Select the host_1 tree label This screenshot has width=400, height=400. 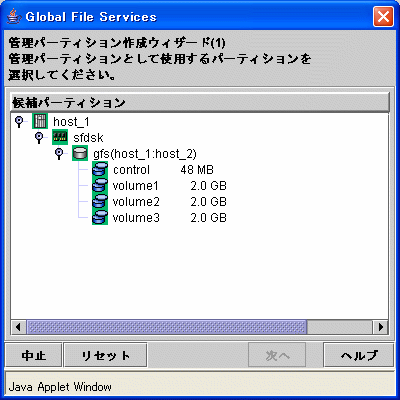(x=71, y=122)
